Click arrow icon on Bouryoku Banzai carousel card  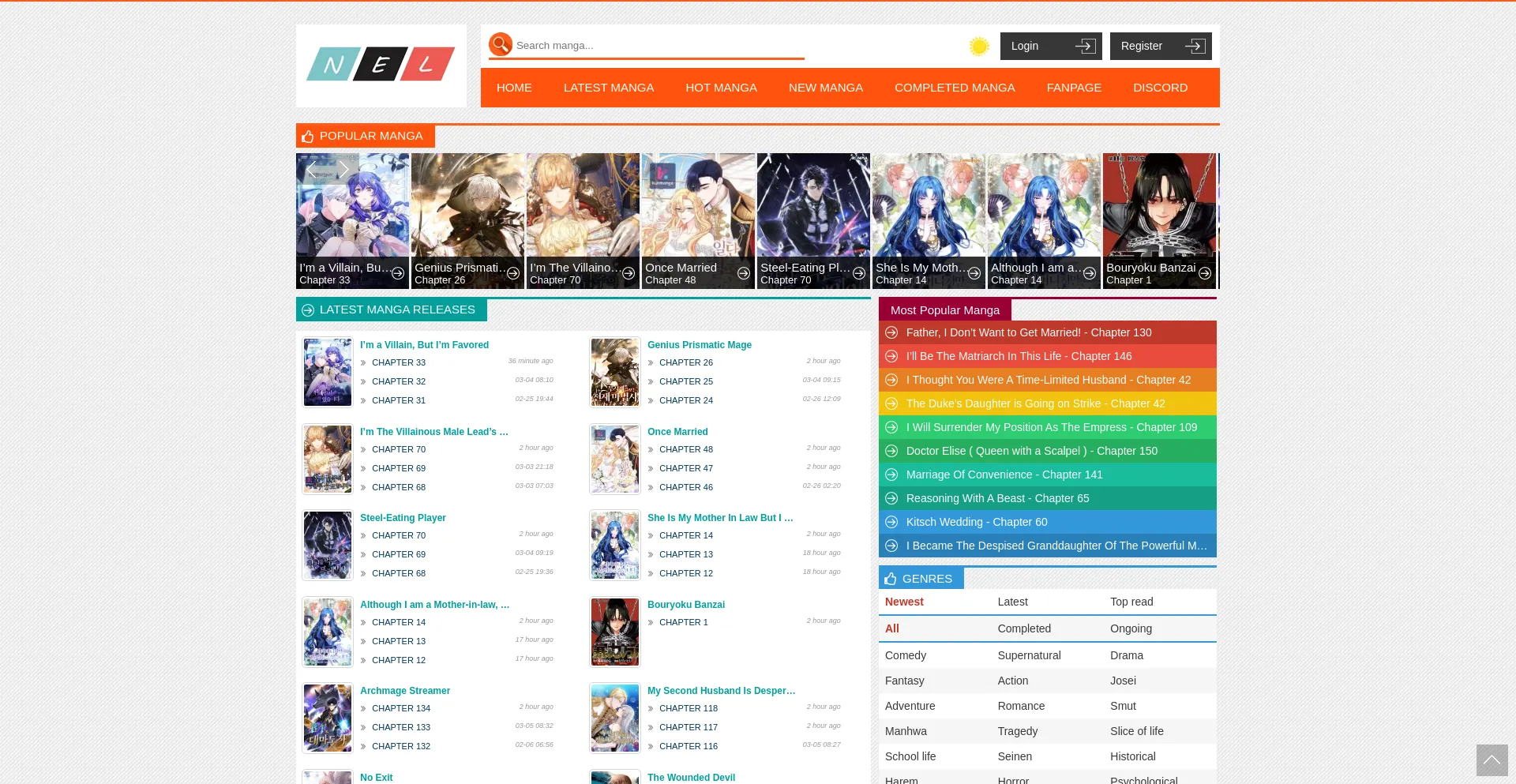click(x=1205, y=273)
